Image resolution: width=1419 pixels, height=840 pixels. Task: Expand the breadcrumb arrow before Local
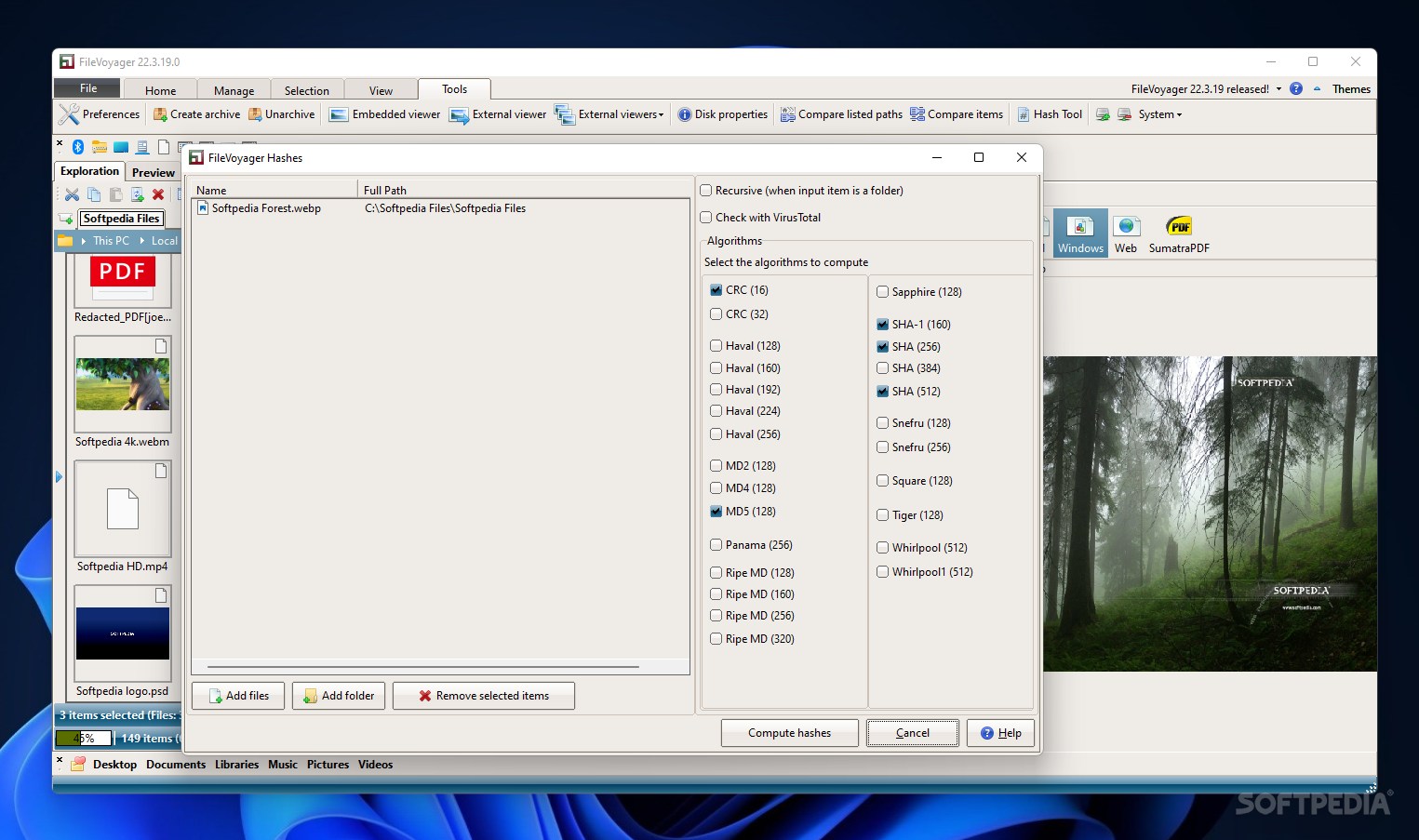click(x=142, y=241)
